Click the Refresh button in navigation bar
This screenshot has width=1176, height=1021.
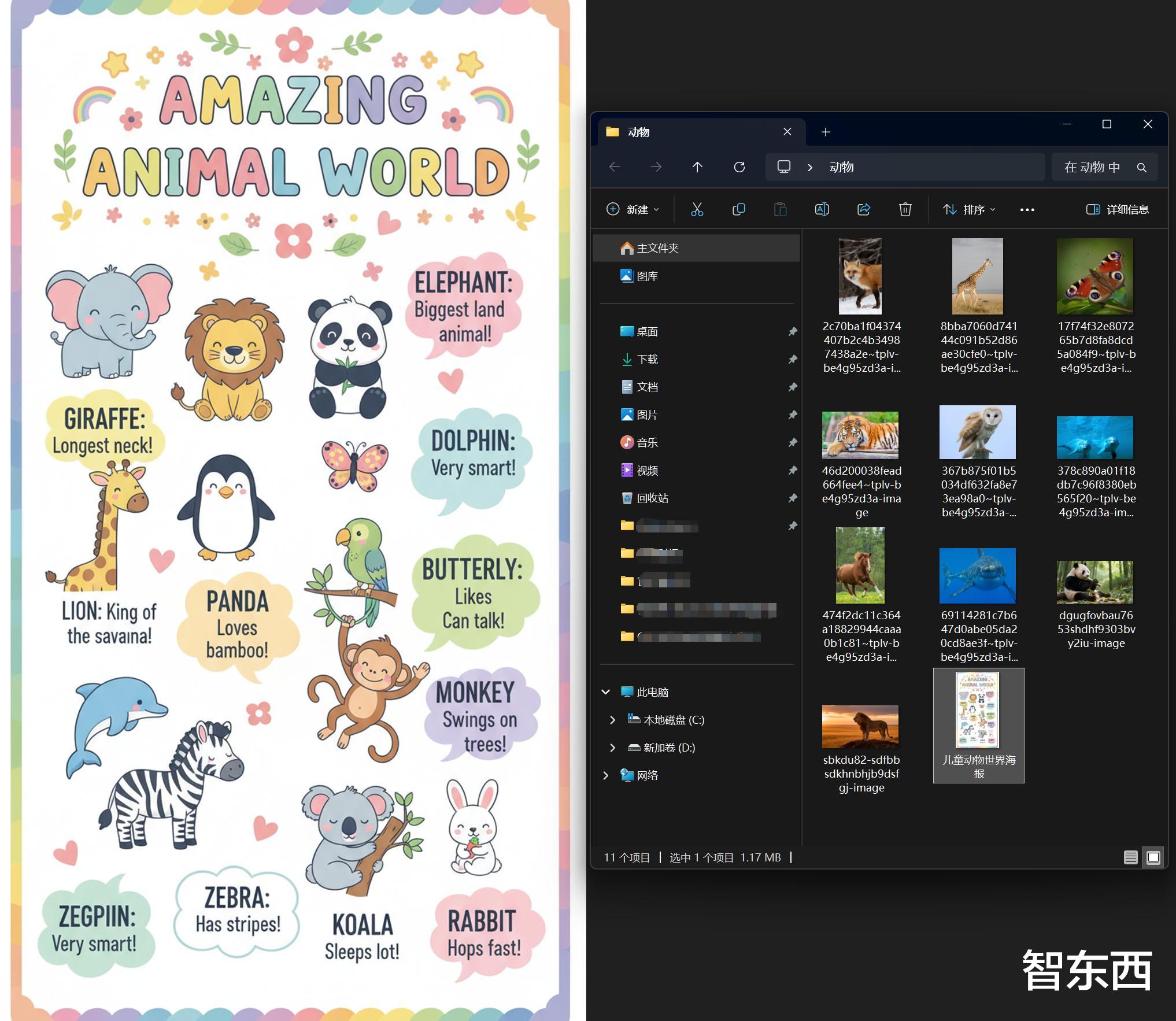[x=739, y=167]
